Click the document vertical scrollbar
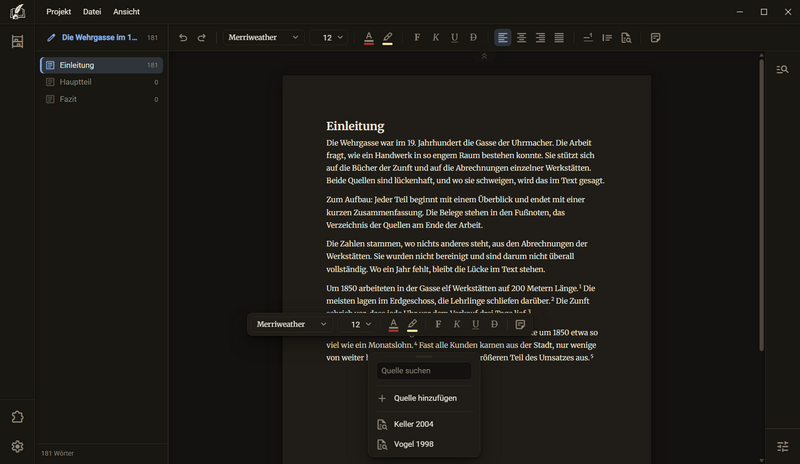This screenshot has width=800, height=464. pyautogui.click(x=761, y=205)
